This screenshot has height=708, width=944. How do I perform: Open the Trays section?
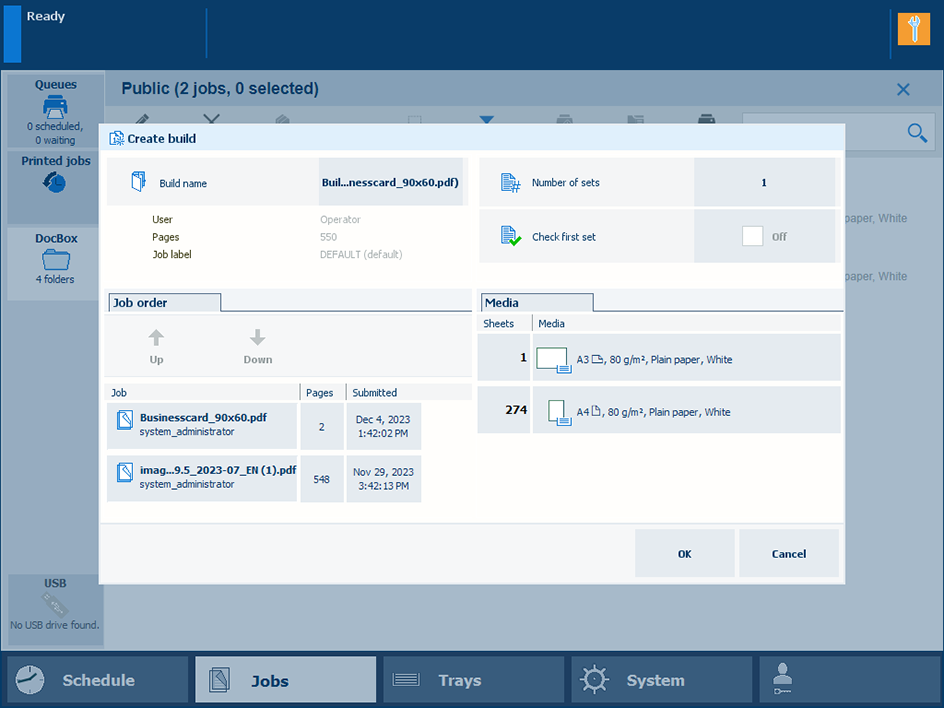(473, 680)
